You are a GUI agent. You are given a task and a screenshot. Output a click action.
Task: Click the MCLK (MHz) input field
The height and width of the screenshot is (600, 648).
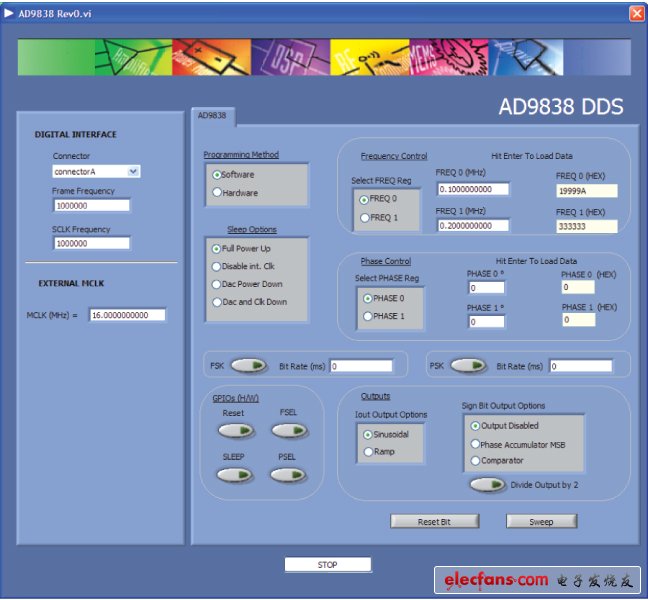coord(127,315)
